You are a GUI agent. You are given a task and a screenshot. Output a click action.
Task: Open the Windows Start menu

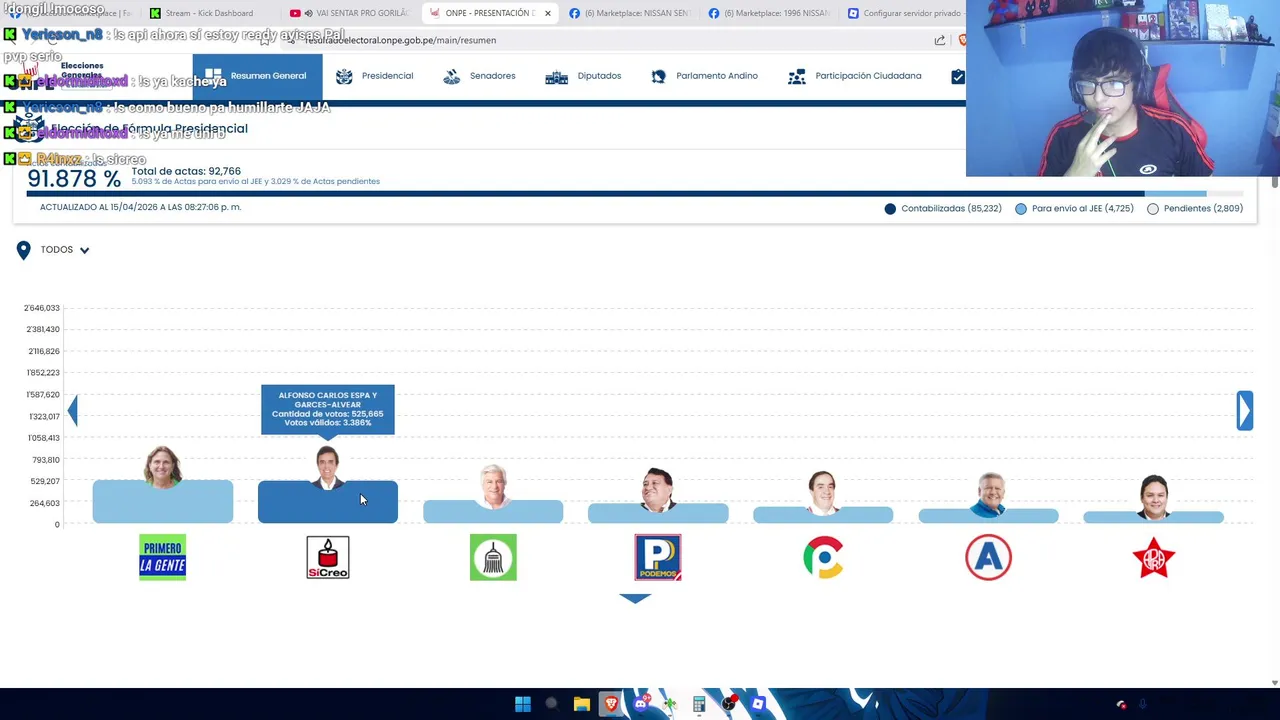pos(523,704)
